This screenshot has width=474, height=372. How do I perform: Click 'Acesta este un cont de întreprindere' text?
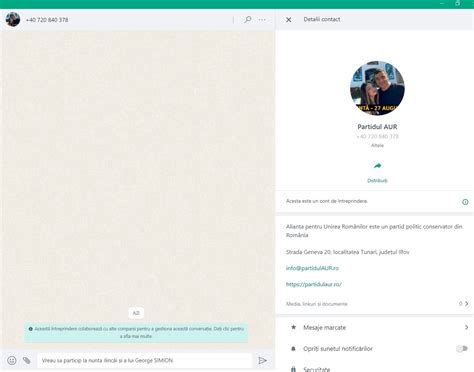coord(327,201)
